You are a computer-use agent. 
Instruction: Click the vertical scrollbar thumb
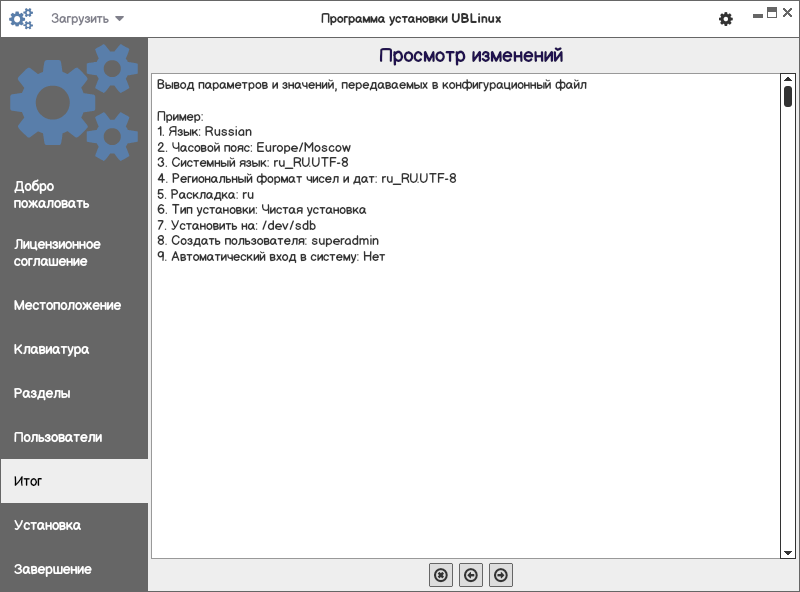(788, 96)
